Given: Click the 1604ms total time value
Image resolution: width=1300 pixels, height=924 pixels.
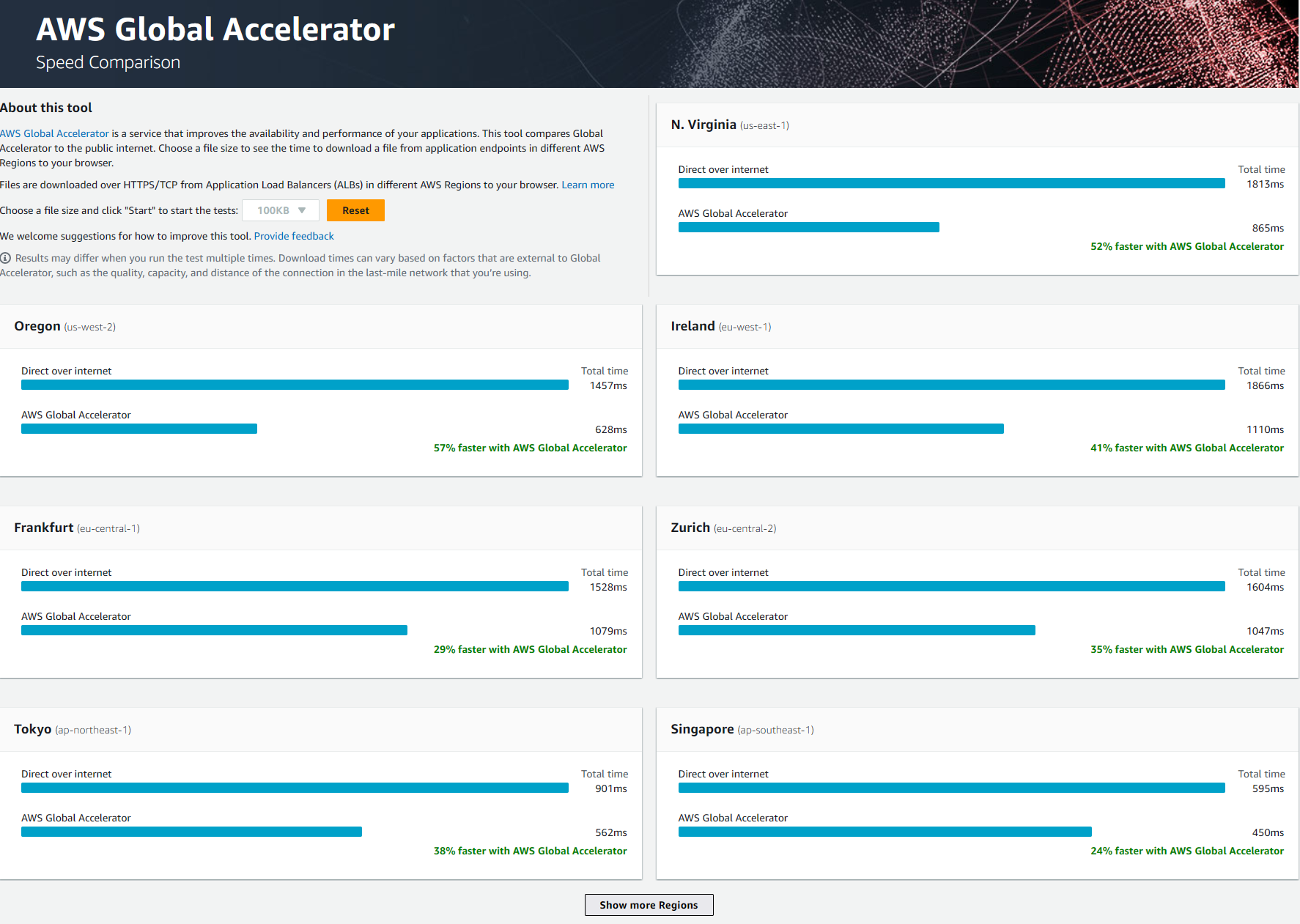Looking at the screenshot, I should [x=1266, y=587].
